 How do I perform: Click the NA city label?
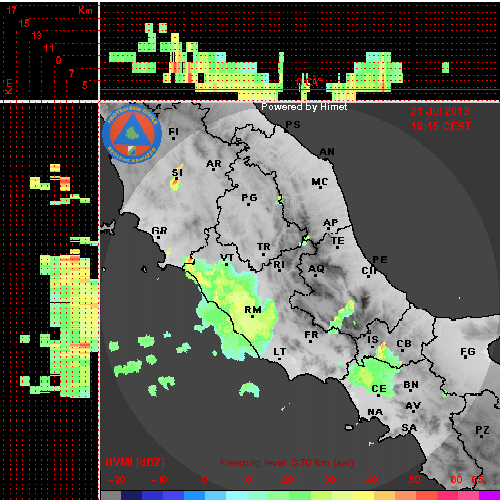pos(375,412)
